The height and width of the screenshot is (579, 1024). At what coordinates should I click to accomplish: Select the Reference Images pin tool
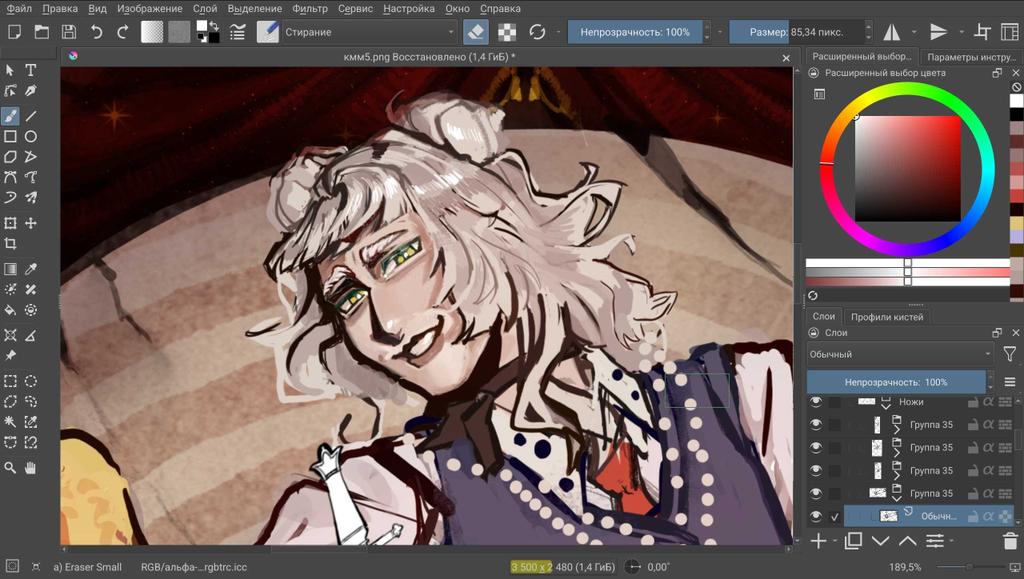point(10,356)
